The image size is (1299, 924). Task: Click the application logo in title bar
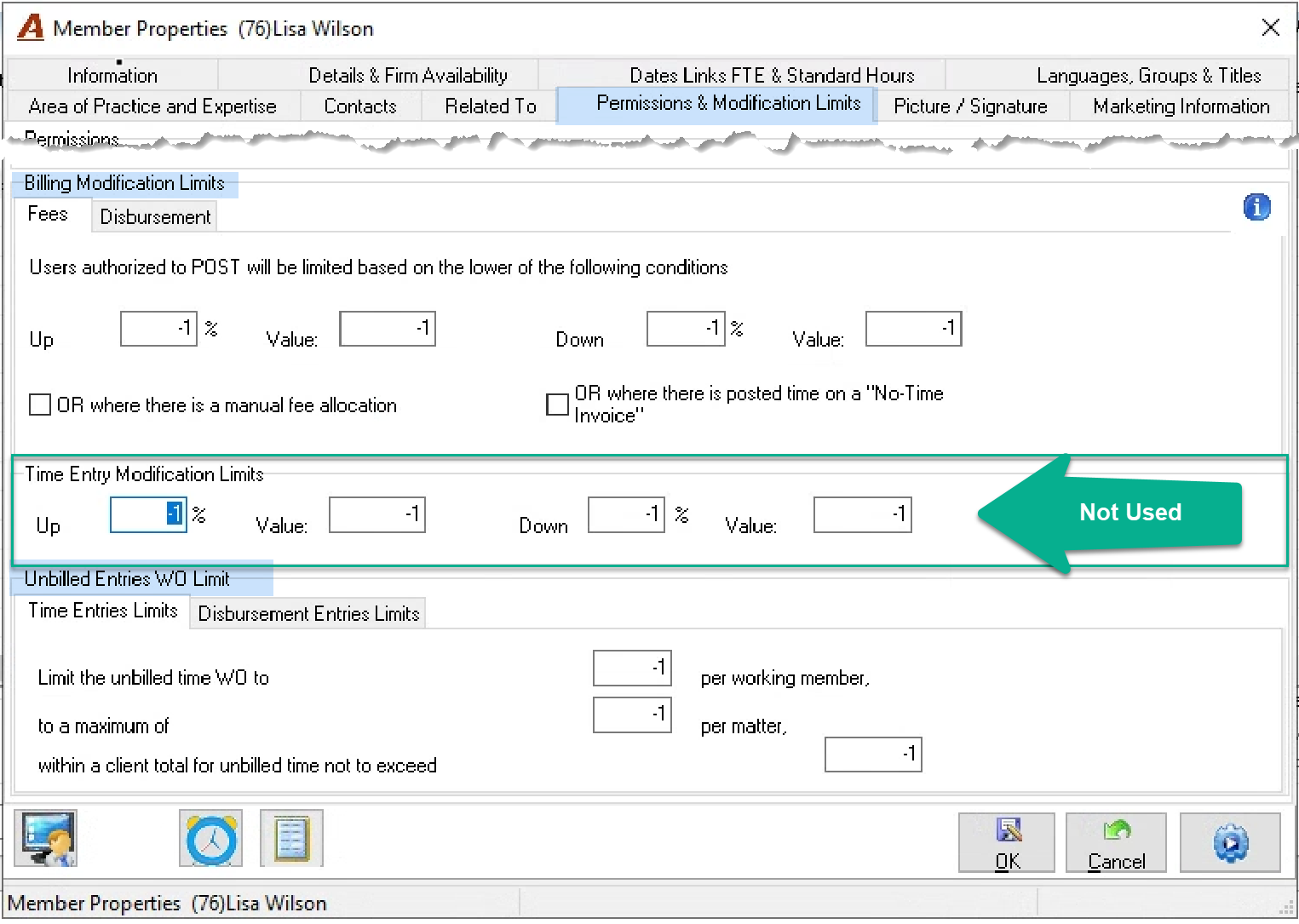coord(31,27)
